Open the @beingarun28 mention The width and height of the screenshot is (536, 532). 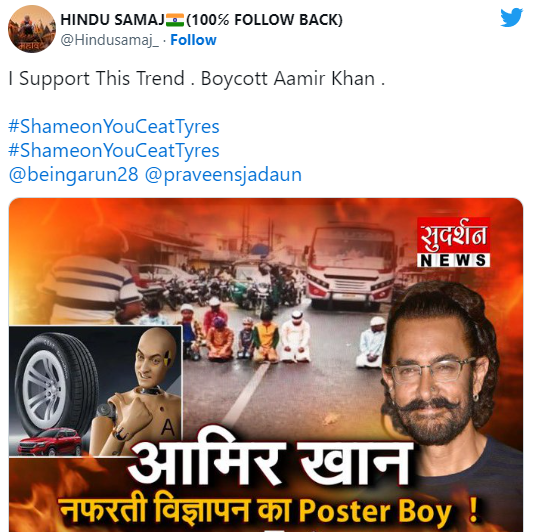pyautogui.click(x=73, y=174)
